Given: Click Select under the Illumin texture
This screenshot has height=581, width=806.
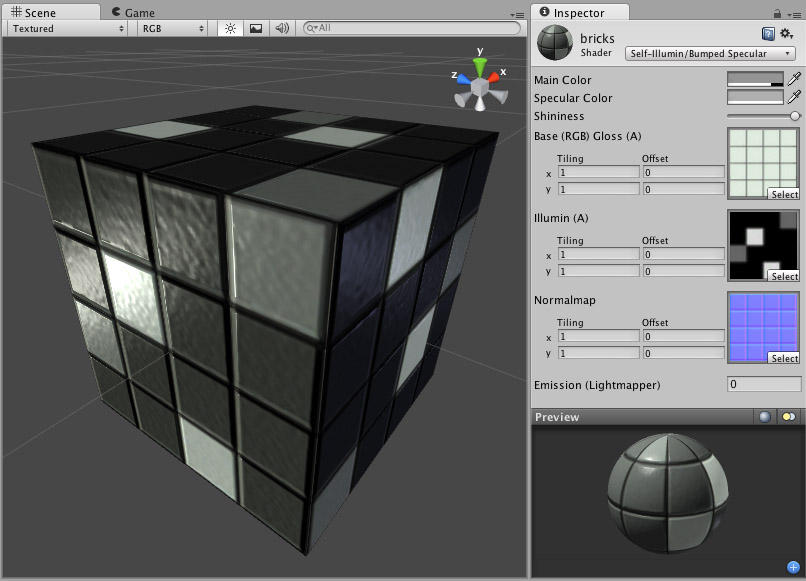Looking at the screenshot, I should [784, 277].
